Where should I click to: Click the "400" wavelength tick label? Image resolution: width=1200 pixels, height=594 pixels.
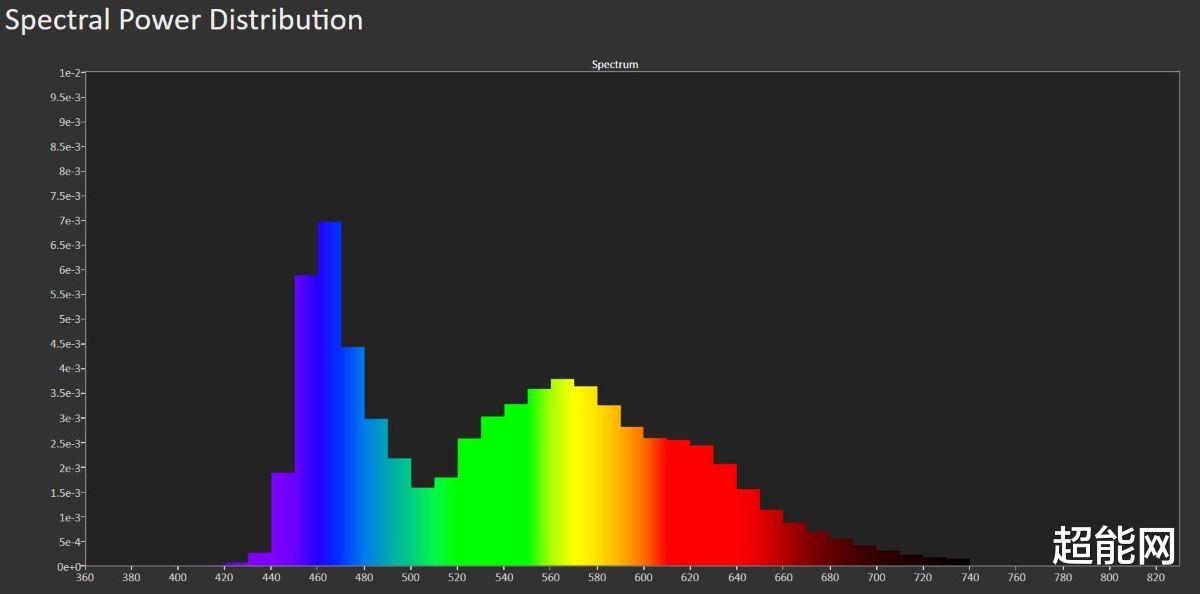(178, 578)
